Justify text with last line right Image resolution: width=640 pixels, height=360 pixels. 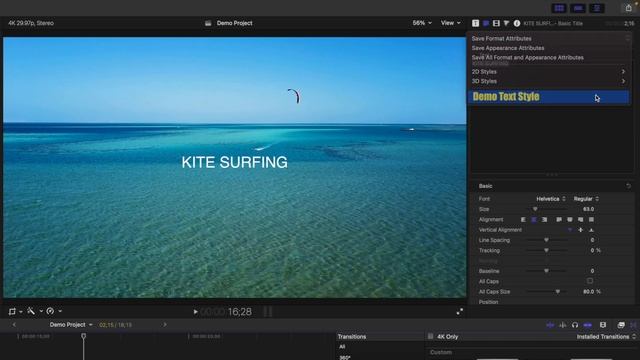click(x=580, y=220)
